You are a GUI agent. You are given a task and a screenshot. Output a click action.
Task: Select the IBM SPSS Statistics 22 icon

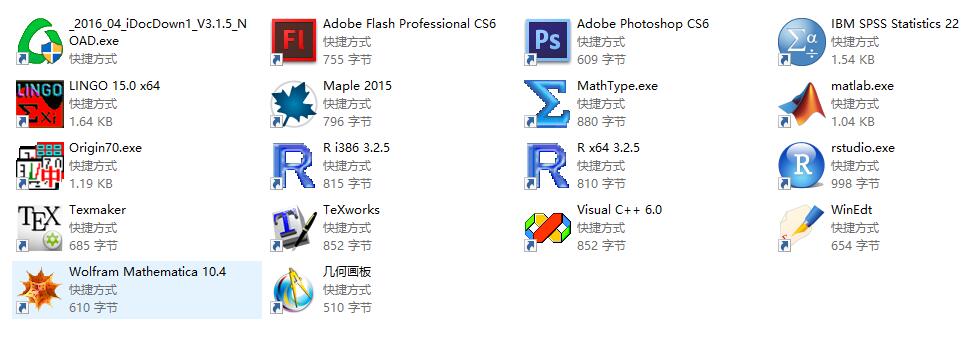click(801, 42)
